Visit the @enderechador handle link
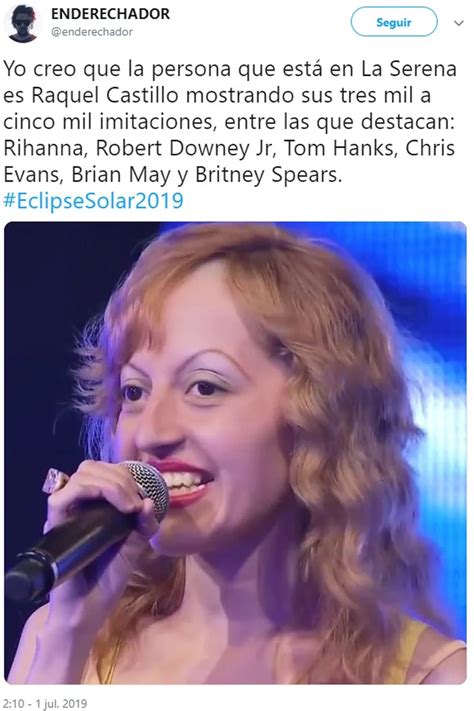The width and height of the screenshot is (474, 711). coord(92,32)
